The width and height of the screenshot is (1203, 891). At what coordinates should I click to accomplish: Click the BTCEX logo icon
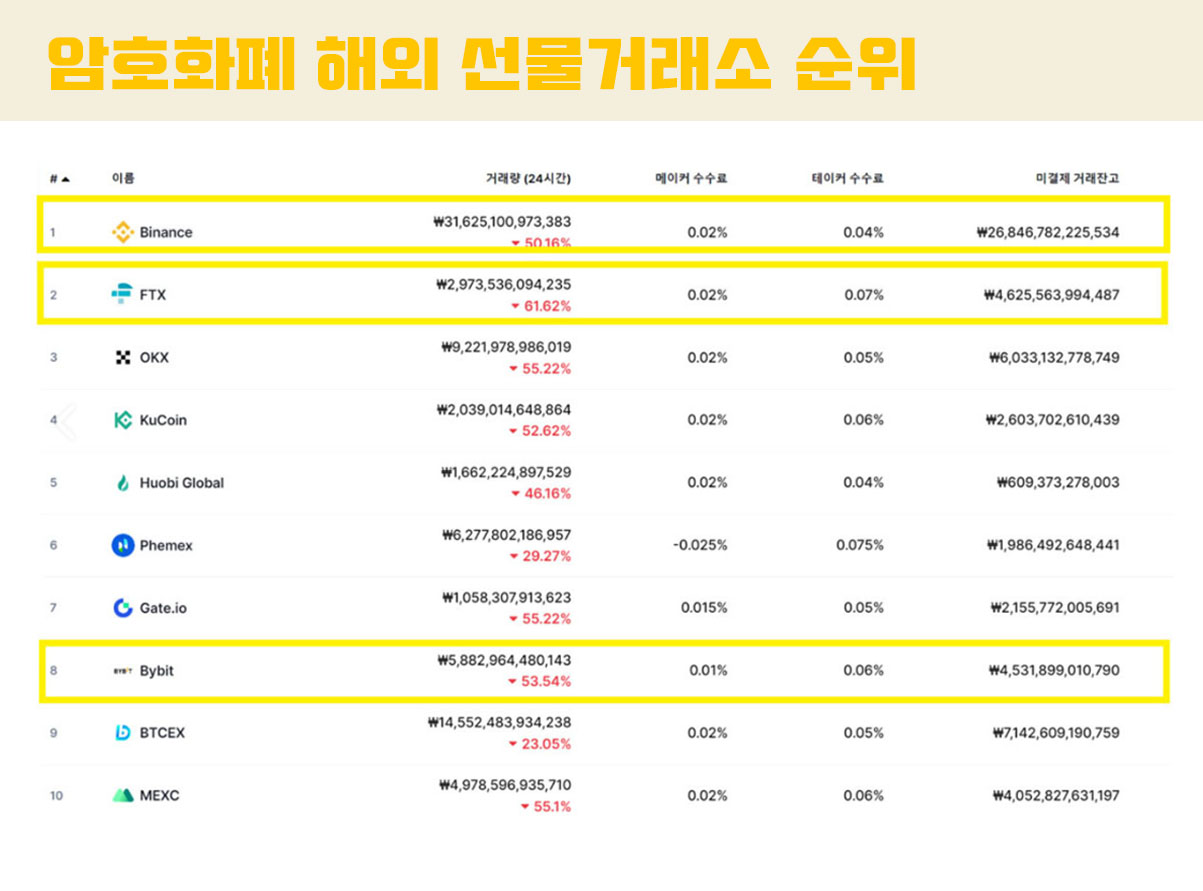click(x=123, y=733)
